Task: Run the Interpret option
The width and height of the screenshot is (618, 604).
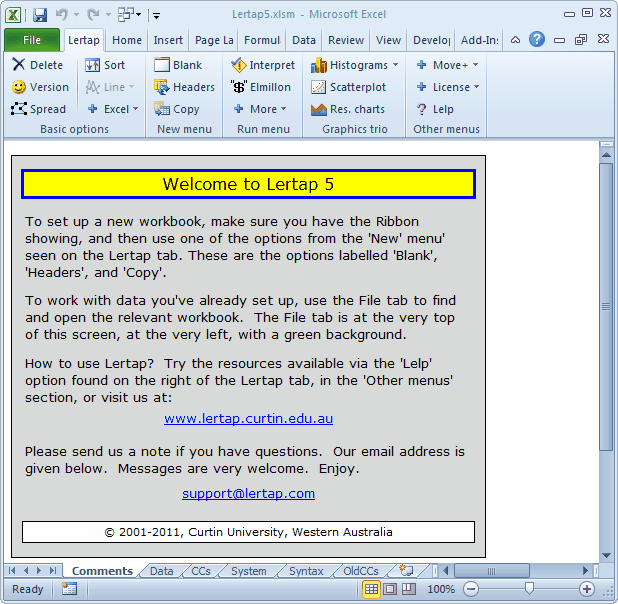Action: 263,65
